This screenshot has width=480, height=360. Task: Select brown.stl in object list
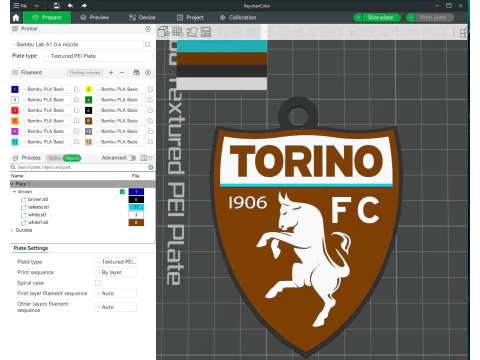point(38,199)
